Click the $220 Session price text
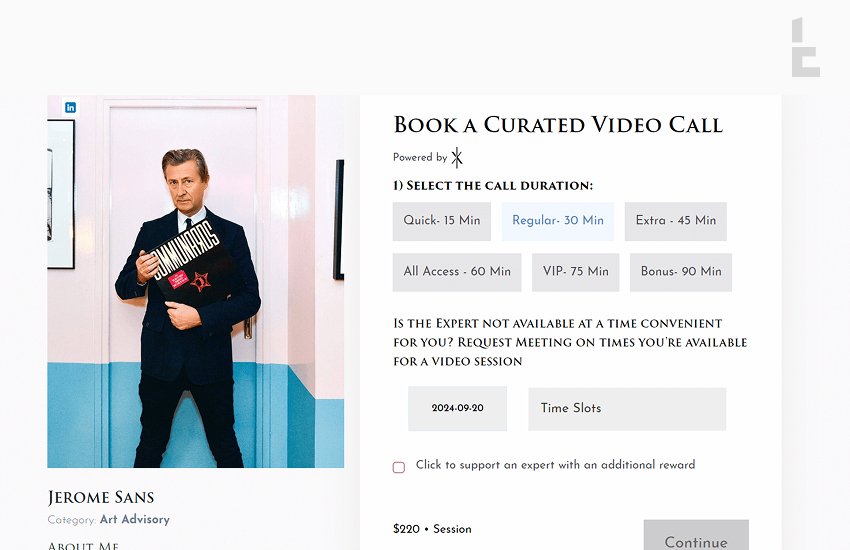Image resolution: width=850 pixels, height=550 pixels. point(432,529)
